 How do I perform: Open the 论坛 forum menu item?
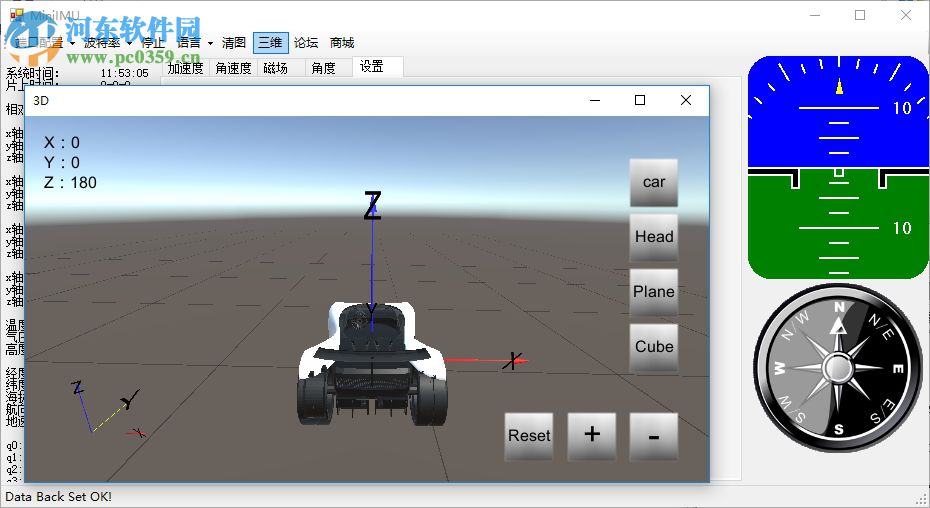(x=306, y=43)
